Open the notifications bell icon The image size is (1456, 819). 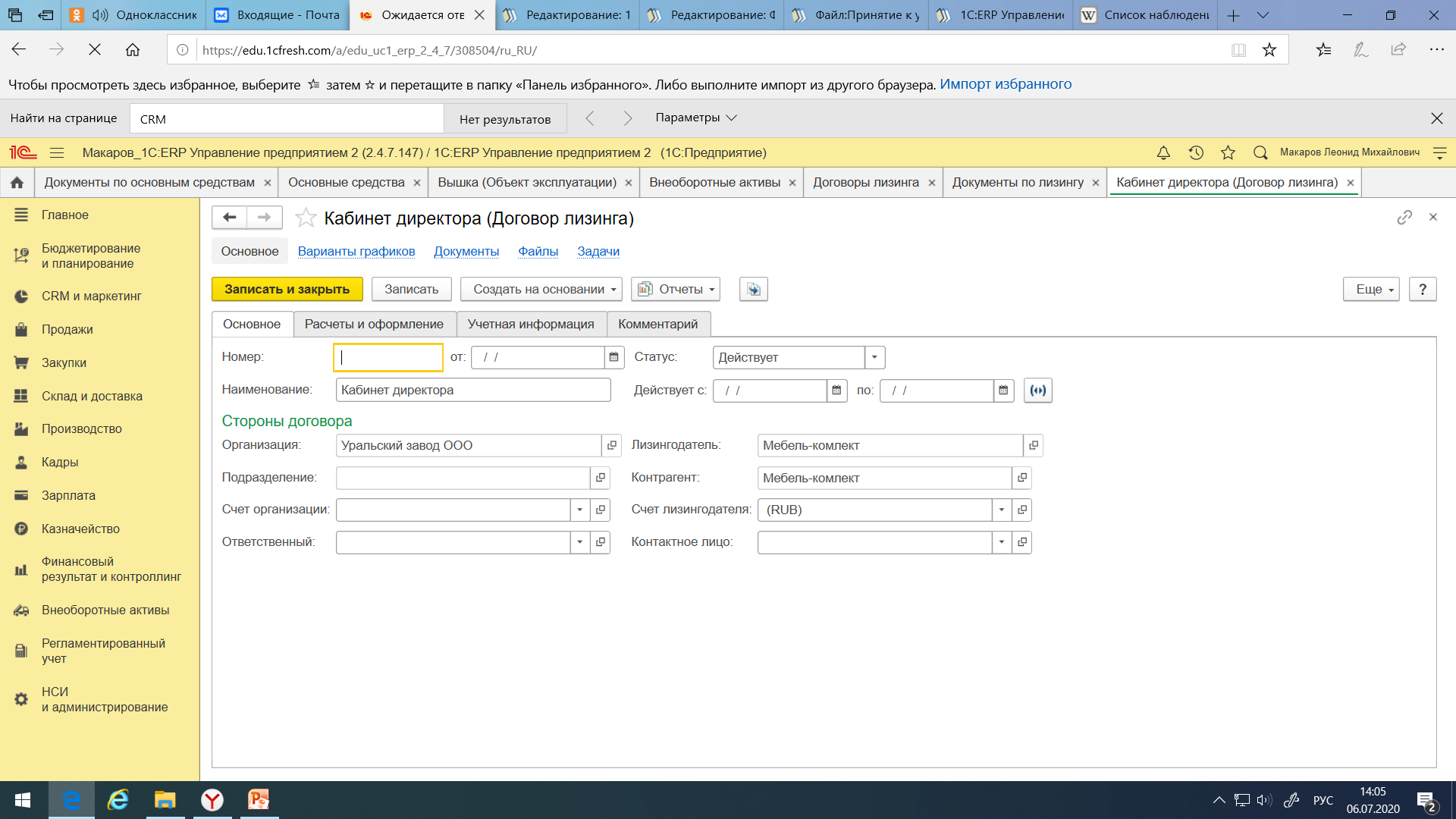click(1163, 152)
